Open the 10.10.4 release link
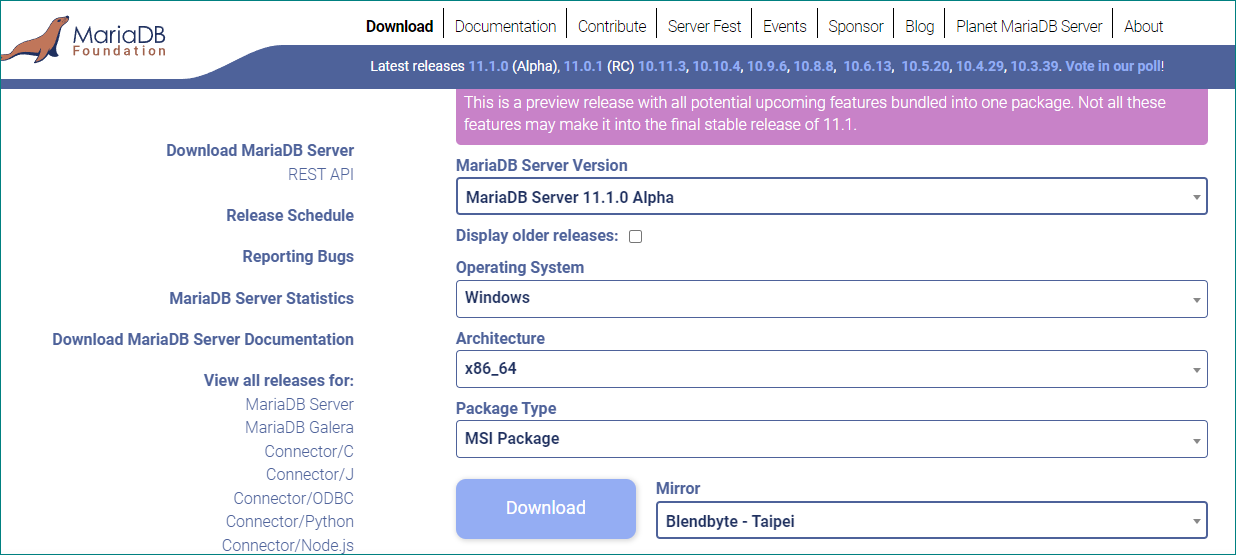 pyautogui.click(x=716, y=66)
